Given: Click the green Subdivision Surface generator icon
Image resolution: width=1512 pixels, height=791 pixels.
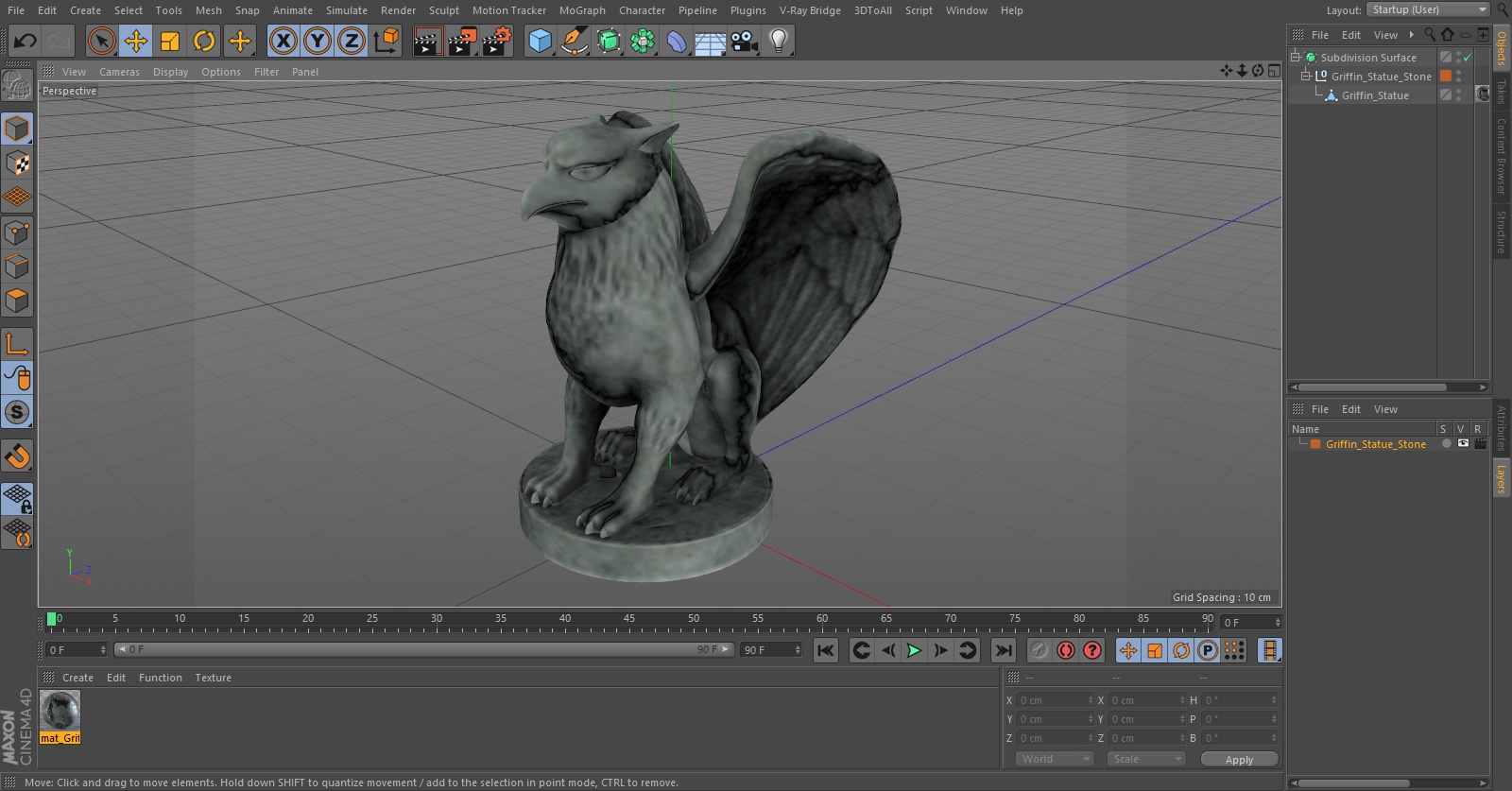Looking at the screenshot, I should pos(609,41).
